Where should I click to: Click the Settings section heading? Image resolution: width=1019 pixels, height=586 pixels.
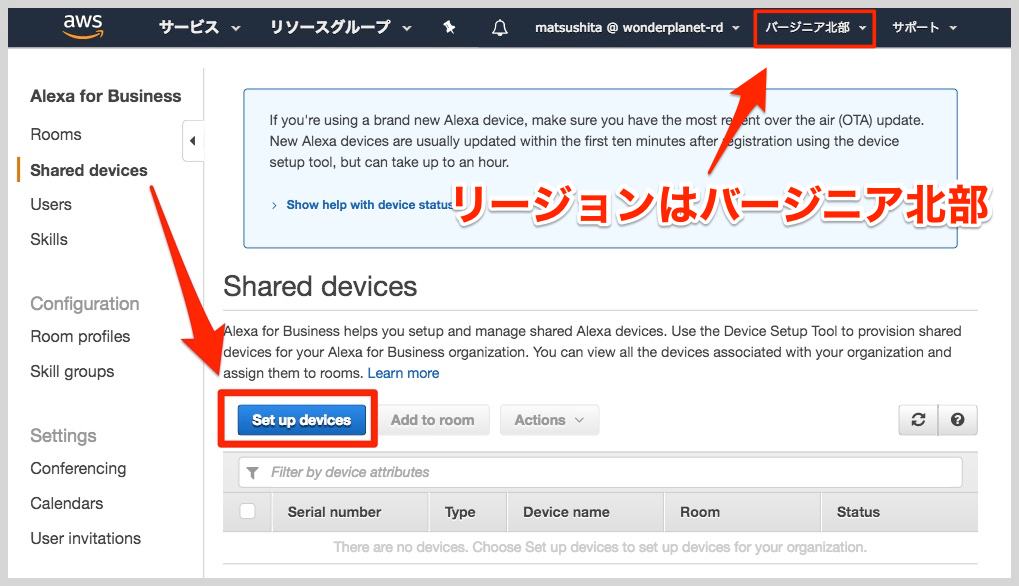(63, 435)
